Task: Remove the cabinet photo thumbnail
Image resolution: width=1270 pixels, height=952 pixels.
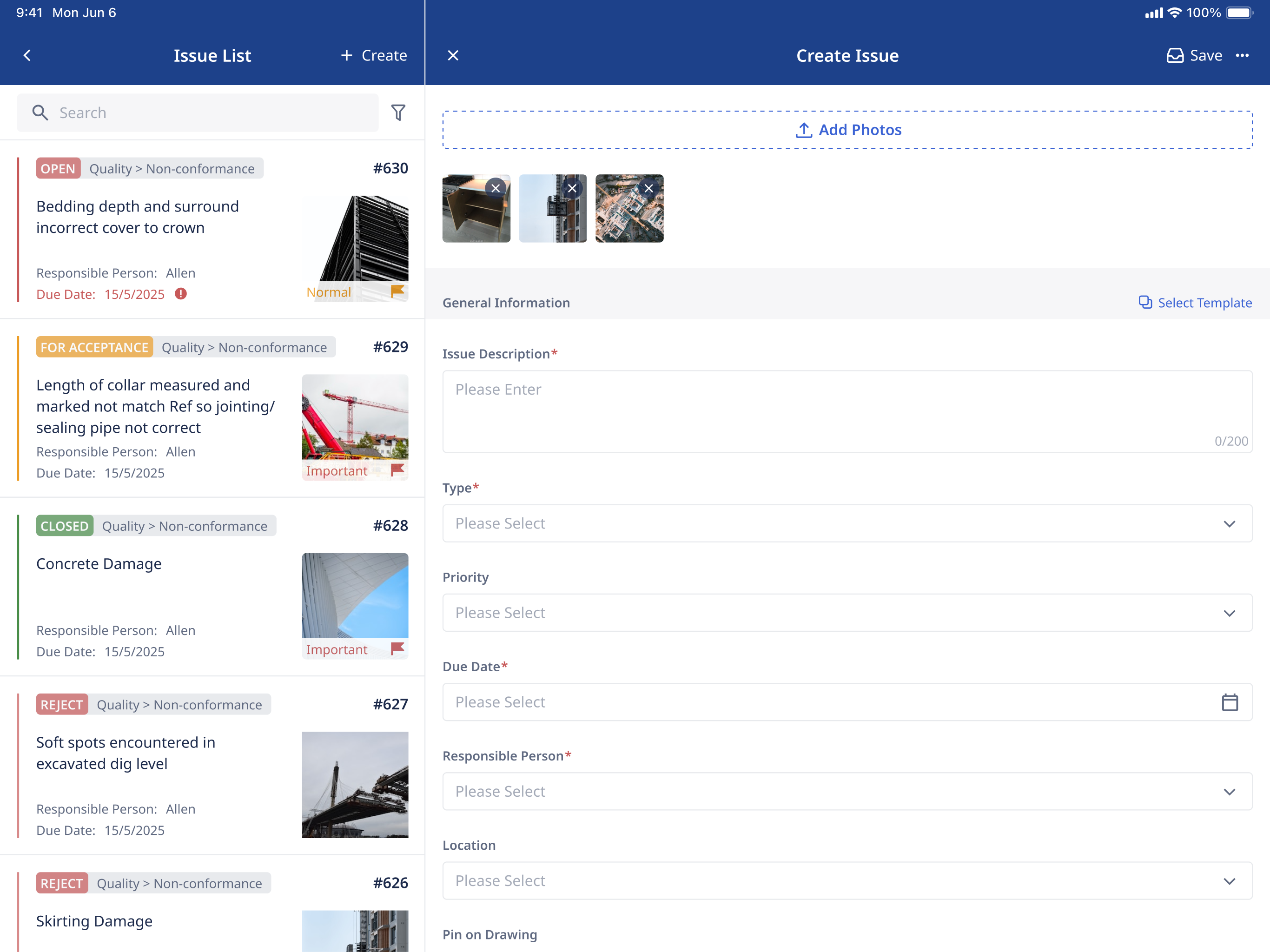Action: coord(496,188)
